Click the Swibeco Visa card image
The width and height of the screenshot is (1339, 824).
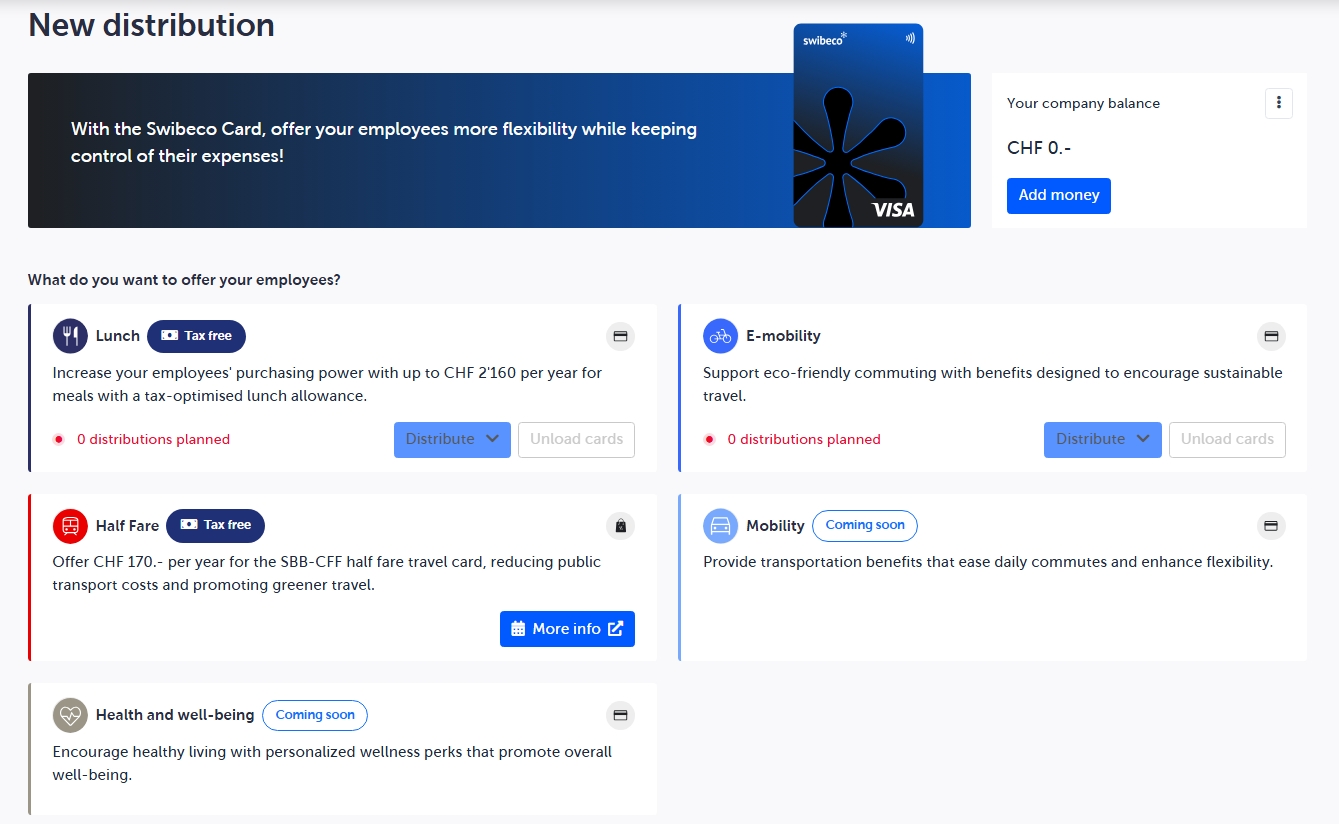(858, 126)
